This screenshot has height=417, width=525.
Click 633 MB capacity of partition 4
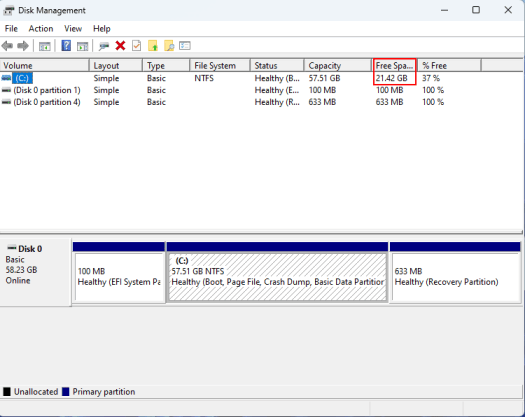pos(322,102)
